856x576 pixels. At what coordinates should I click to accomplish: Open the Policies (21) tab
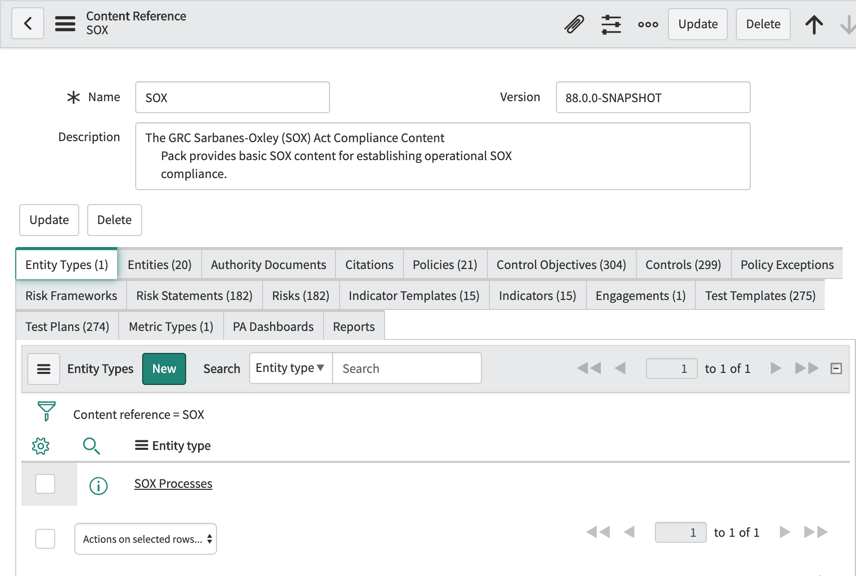coord(445,265)
